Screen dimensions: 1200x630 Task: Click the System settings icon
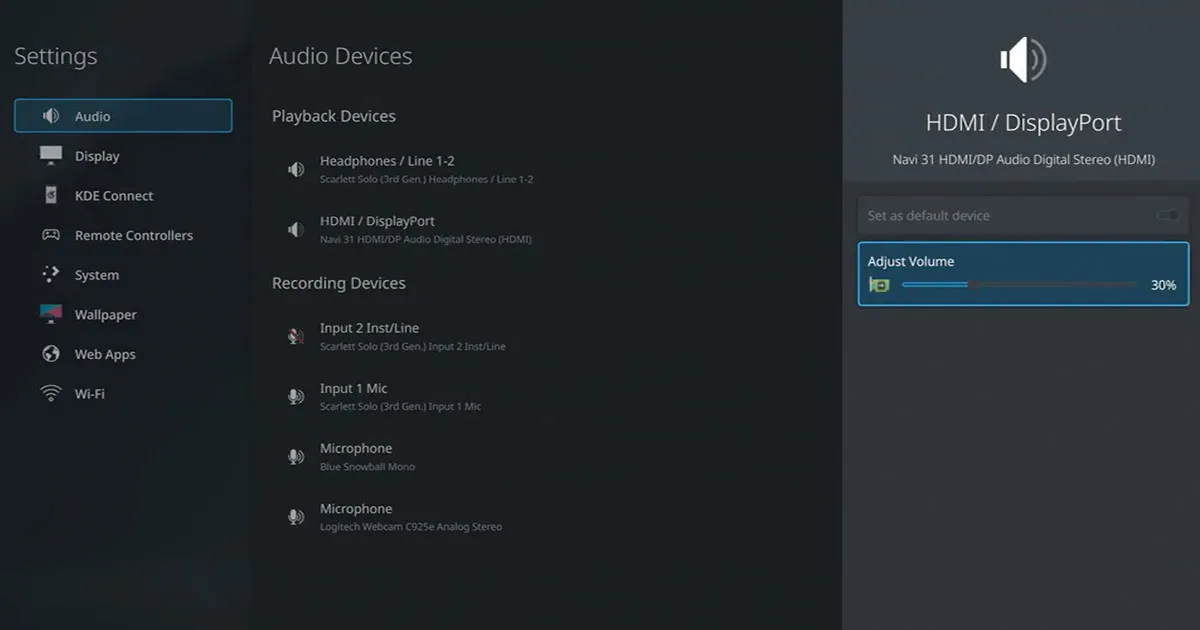[x=51, y=275]
